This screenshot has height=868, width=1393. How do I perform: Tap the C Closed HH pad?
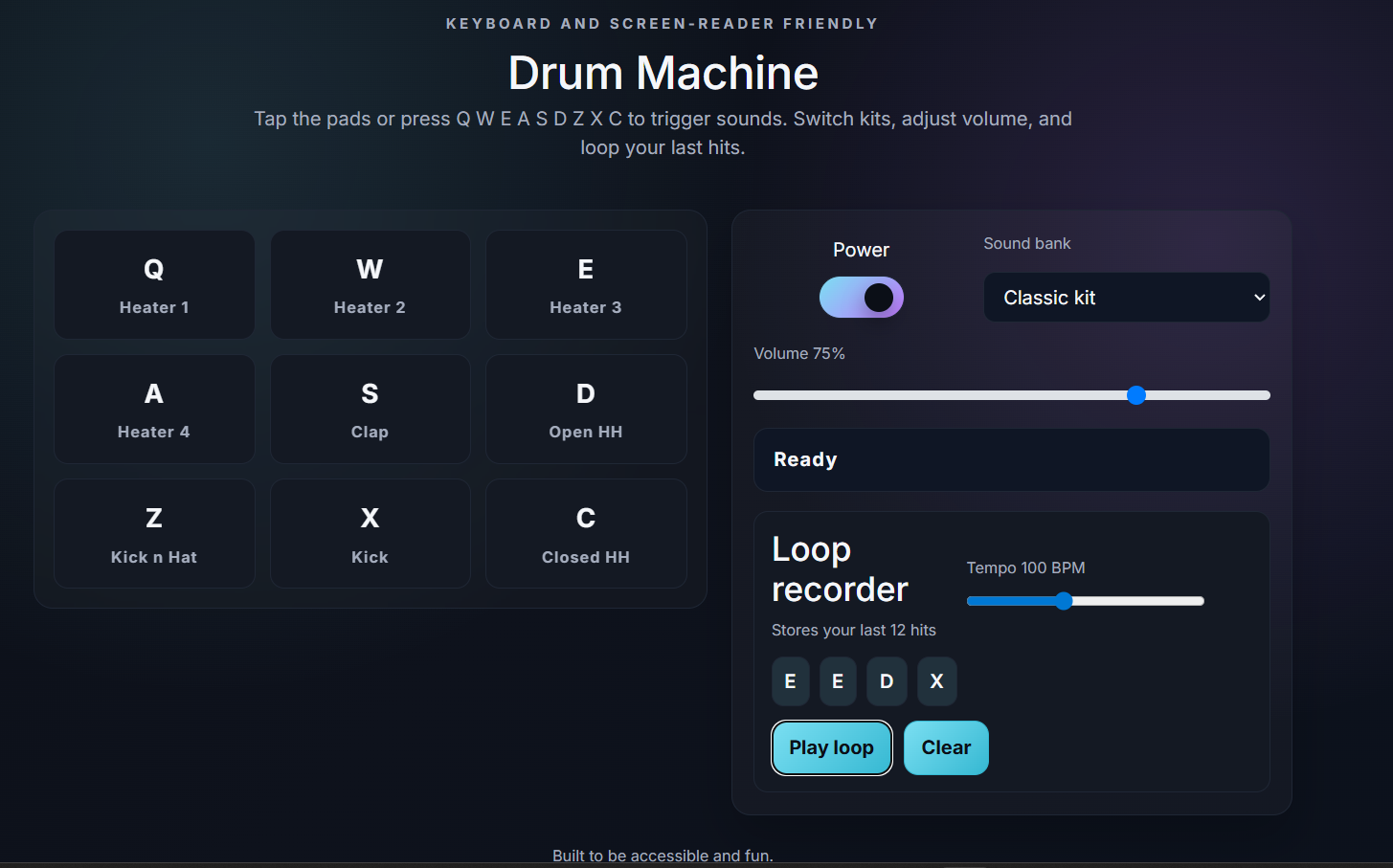(x=585, y=533)
